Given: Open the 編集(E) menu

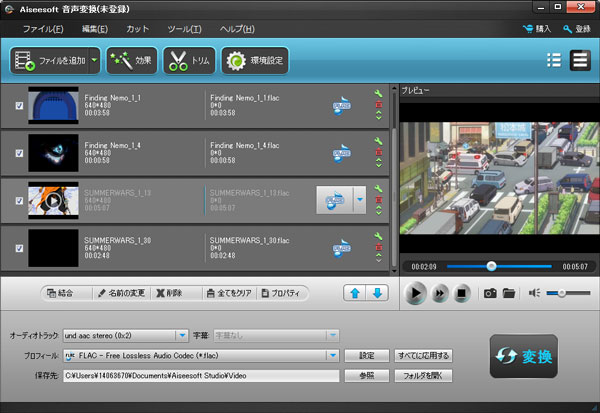Looking at the screenshot, I should [x=95, y=29].
